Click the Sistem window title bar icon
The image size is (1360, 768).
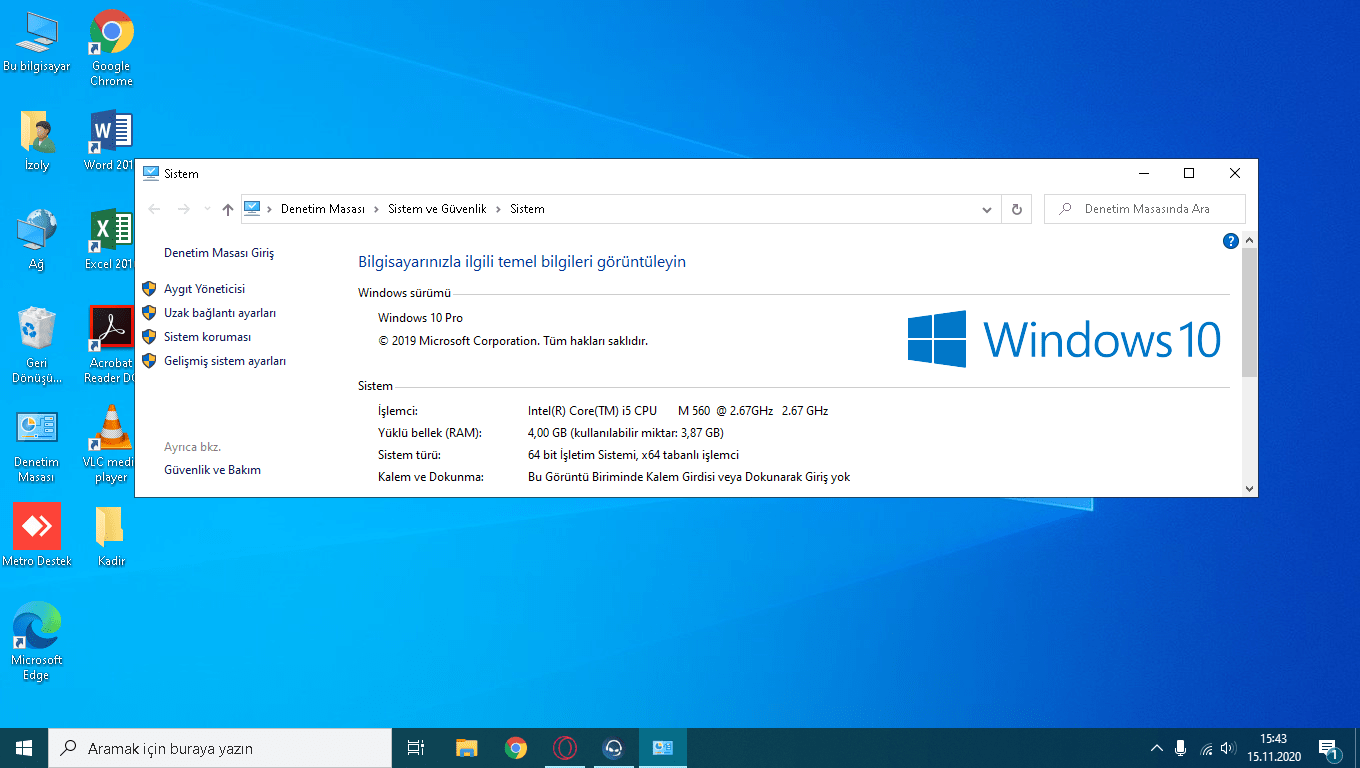click(x=151, y=173)
